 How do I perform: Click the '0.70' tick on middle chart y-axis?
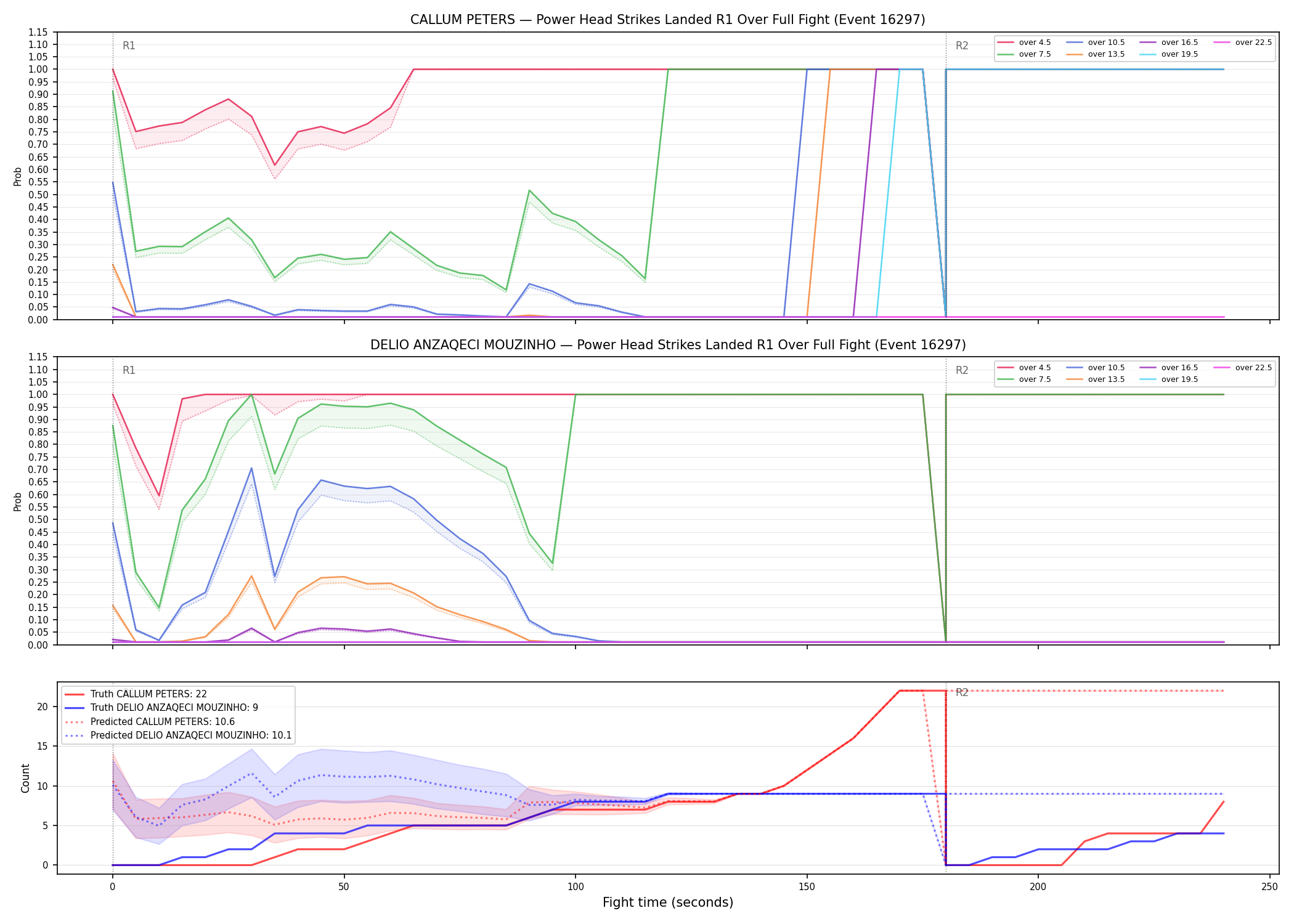coord(38,470)
